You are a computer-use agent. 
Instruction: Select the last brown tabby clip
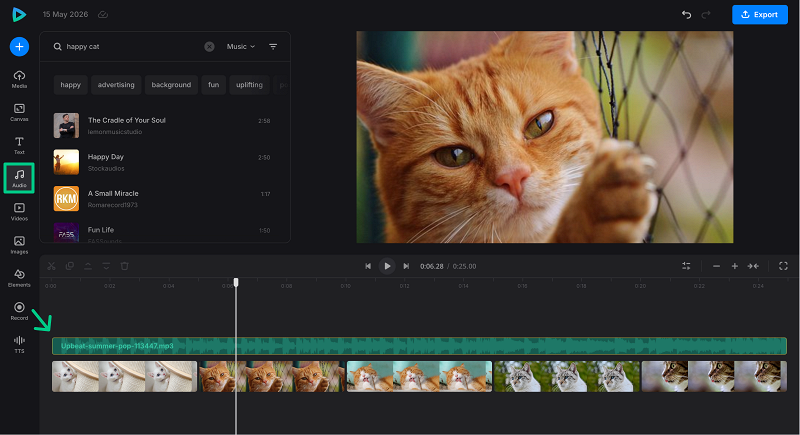[x=714, y=376]
